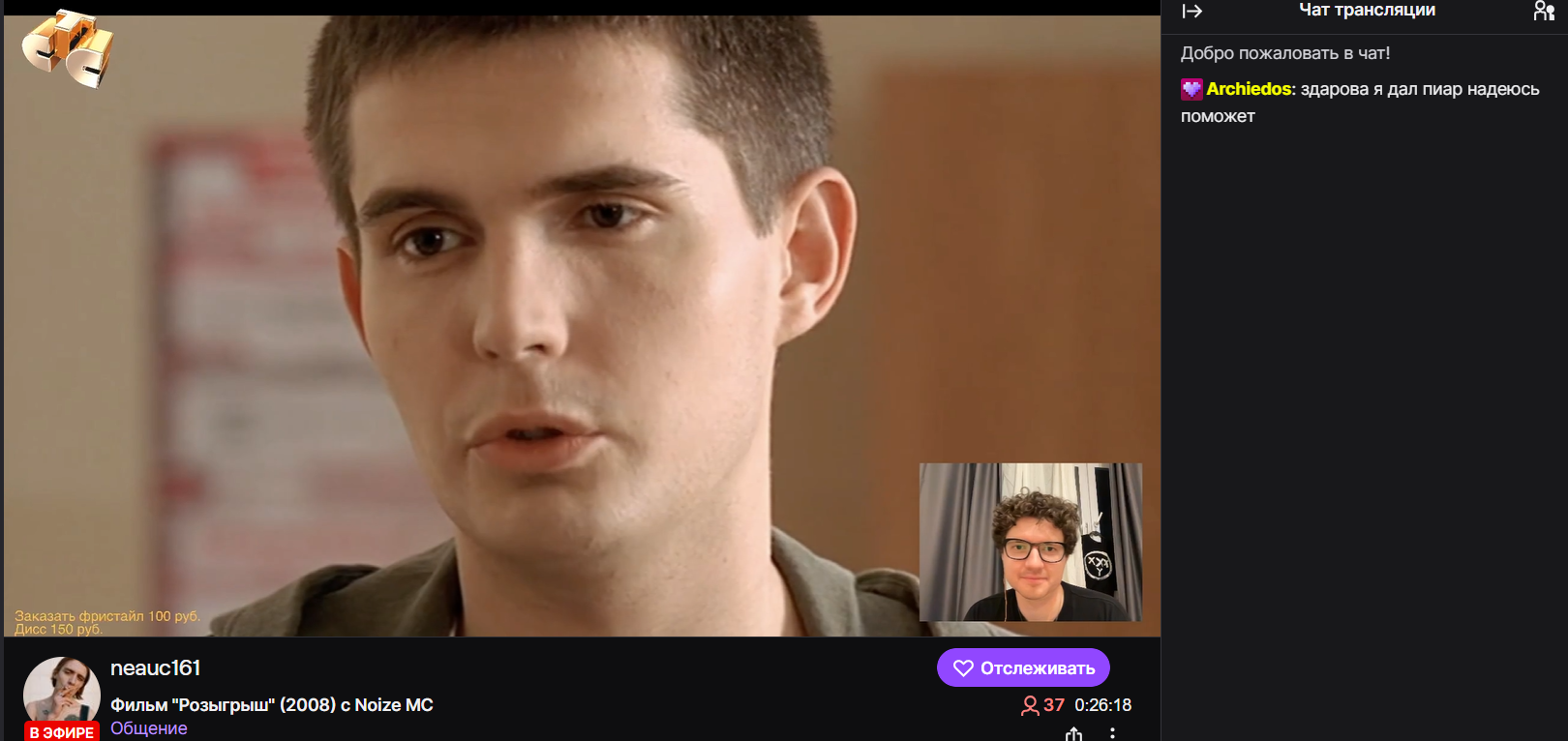Screen dimensions: 1568x741
Task: Open the Общение category link
Action: coord(149,728)
